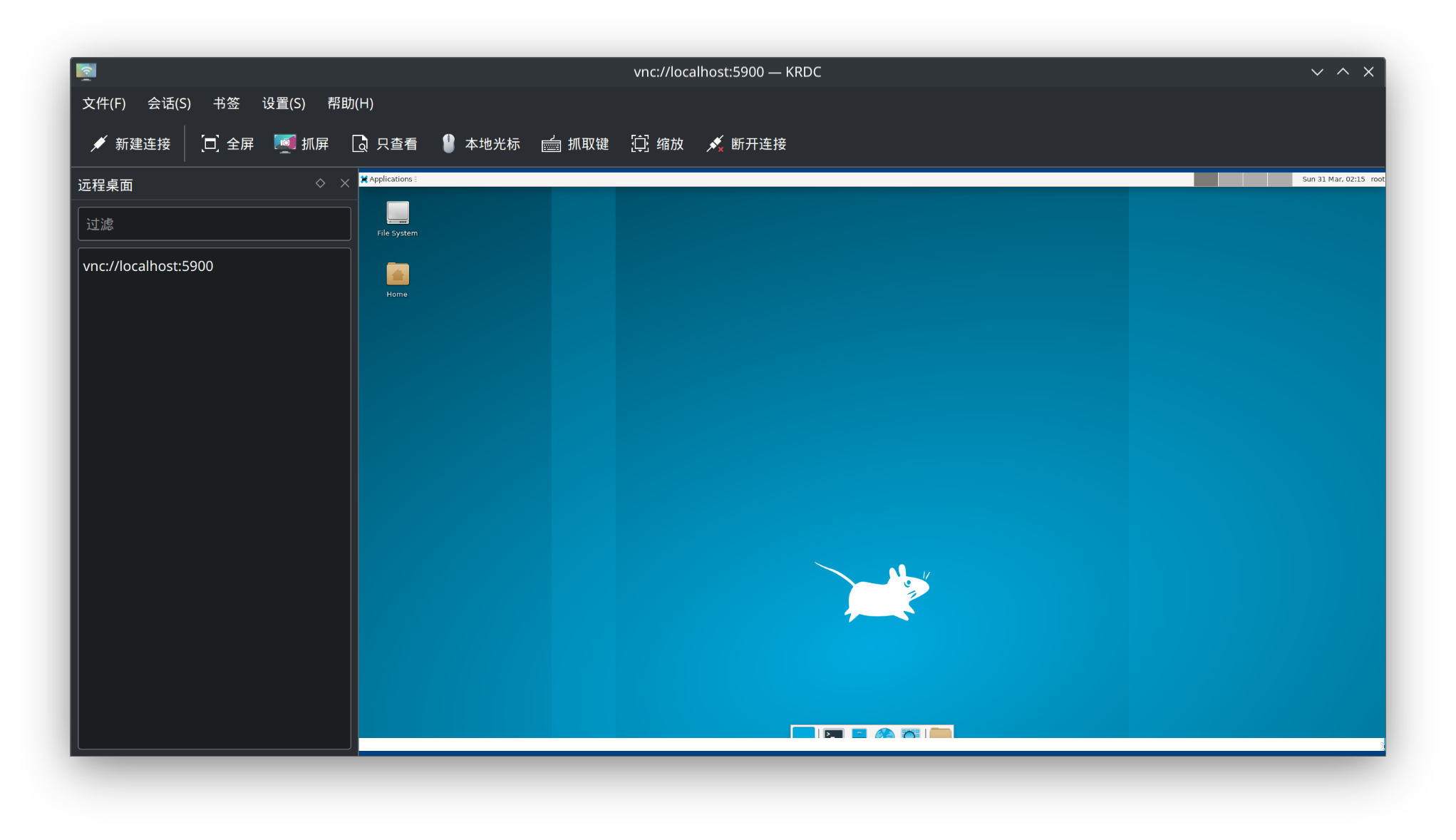Click the New Connection (新建连接) toolbar button
1456x840 pixels.
130,144
